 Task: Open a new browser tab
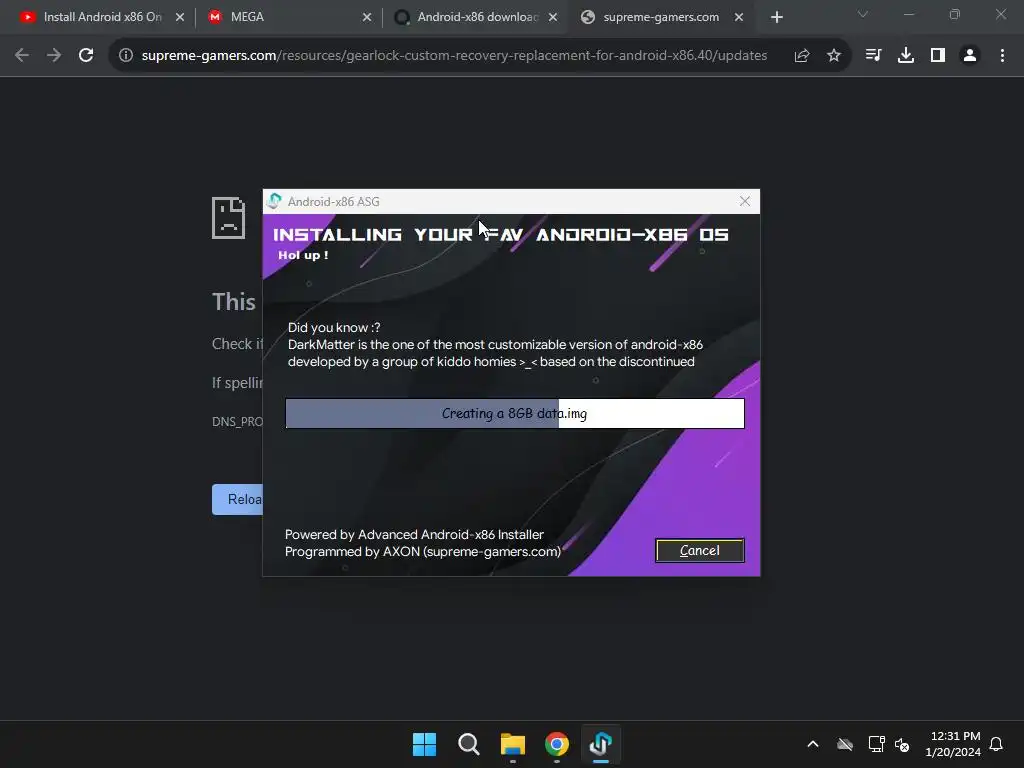pyautogui.click(x=776, y=18)
